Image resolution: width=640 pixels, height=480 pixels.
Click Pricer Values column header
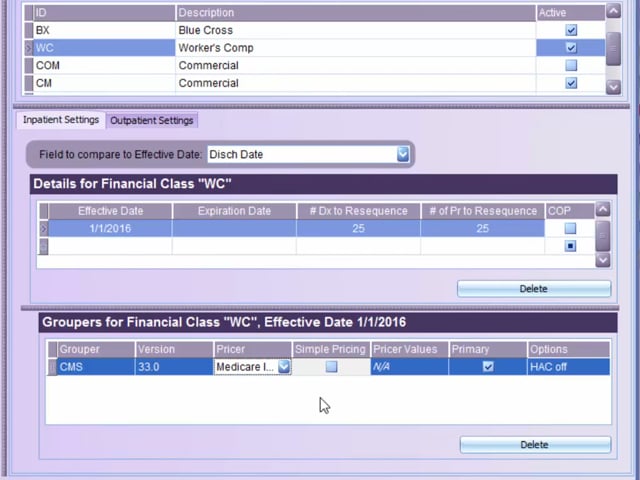[409, 349]
